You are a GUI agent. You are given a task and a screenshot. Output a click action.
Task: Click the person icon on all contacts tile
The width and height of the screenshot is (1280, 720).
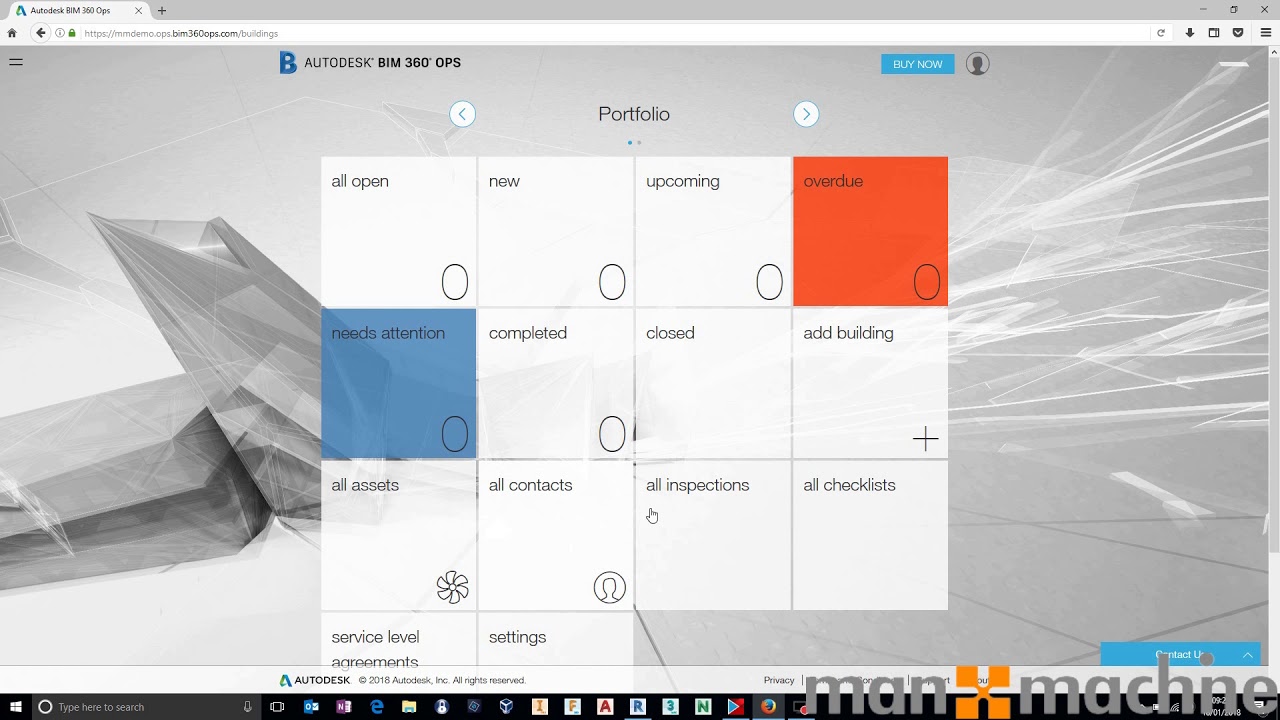point(610,587)
